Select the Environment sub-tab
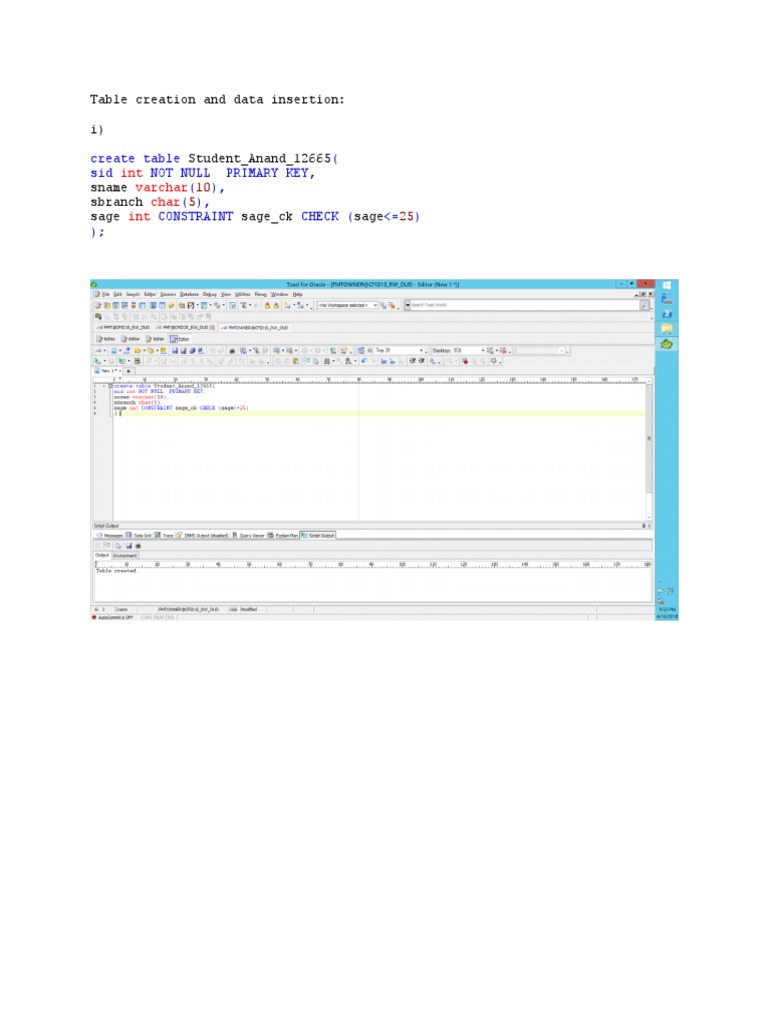 (125, 556)
